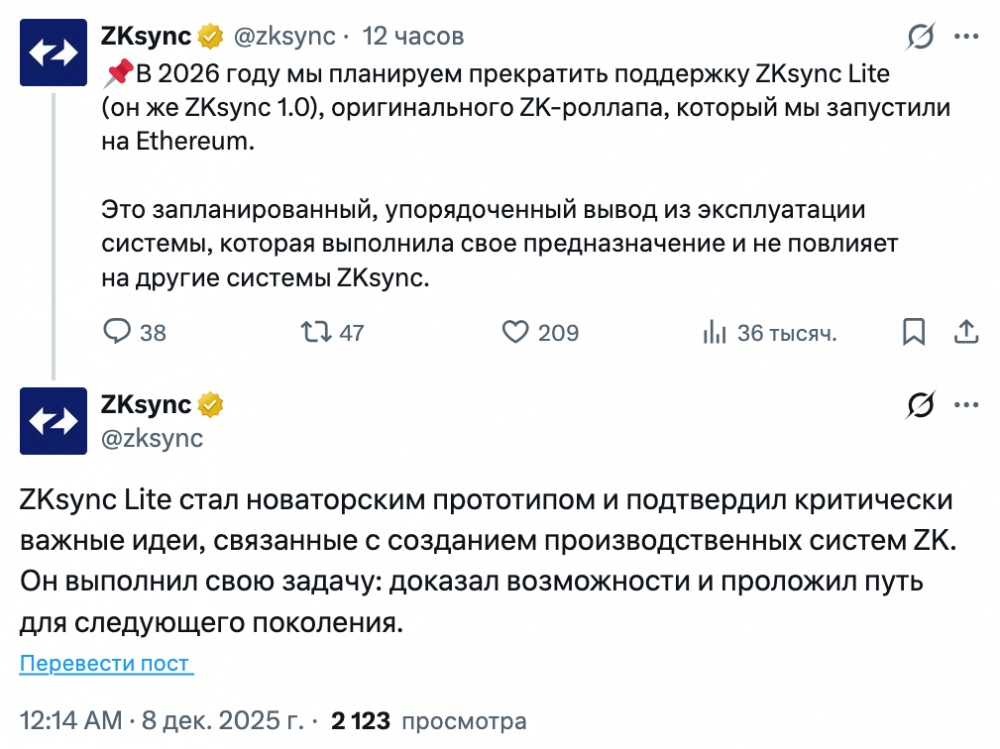
Task: Repost the tweet showing 47 reposts
Action: click(316, 332)
